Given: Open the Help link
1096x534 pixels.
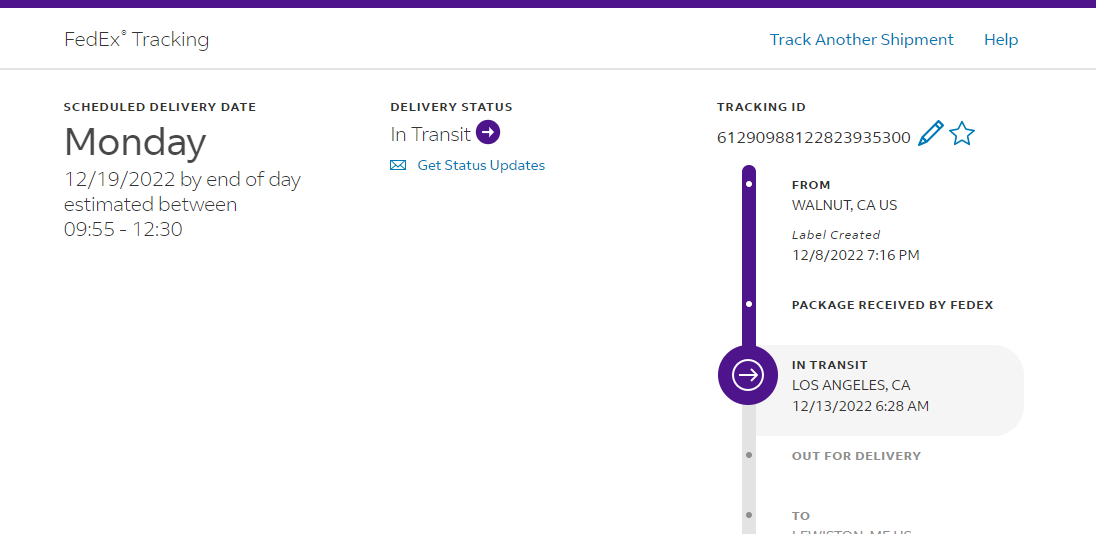Looking at the screenshot, I should (x=1000, y=40).
